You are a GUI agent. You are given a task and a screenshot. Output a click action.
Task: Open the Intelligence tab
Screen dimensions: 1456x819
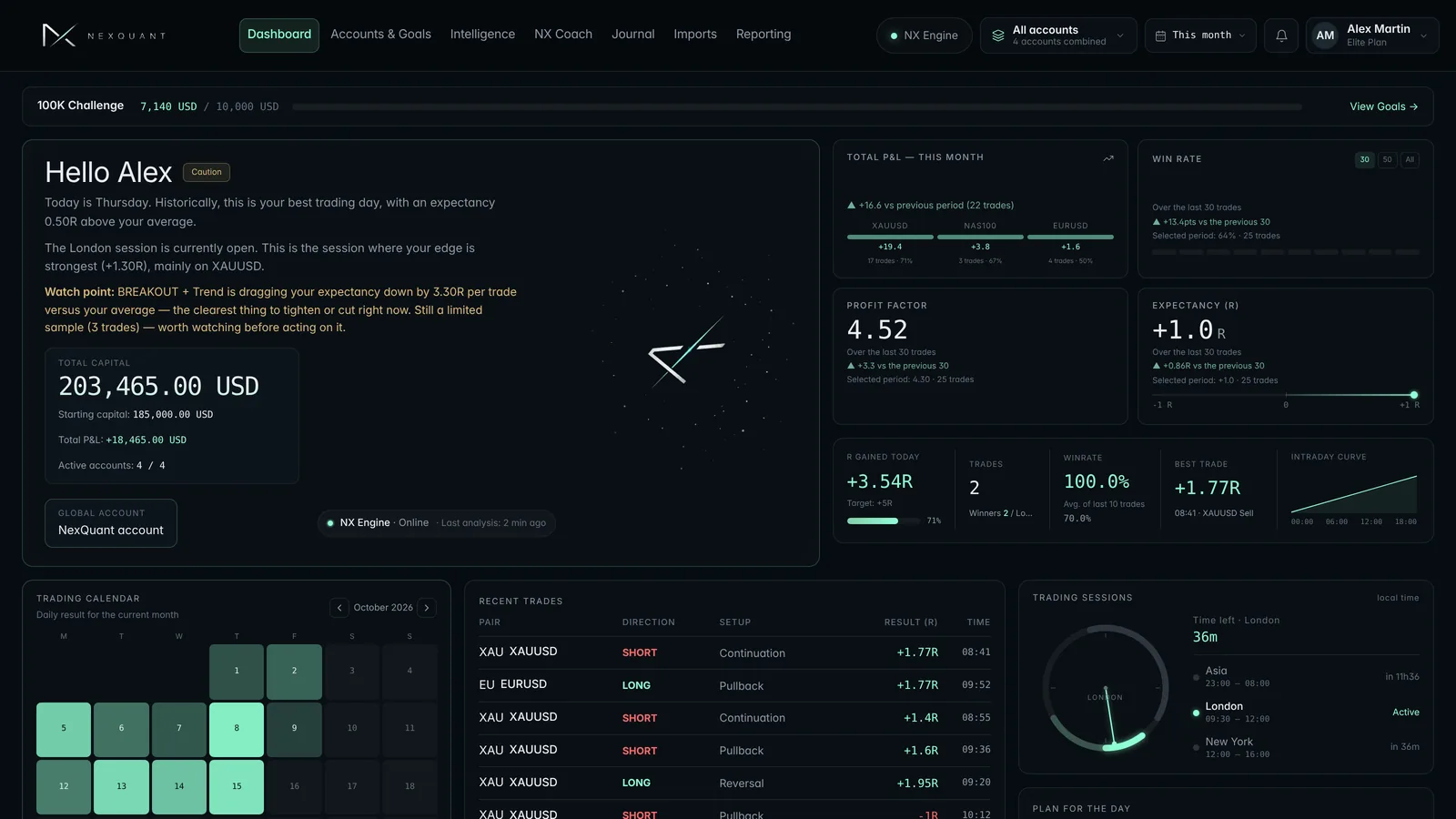482,35
